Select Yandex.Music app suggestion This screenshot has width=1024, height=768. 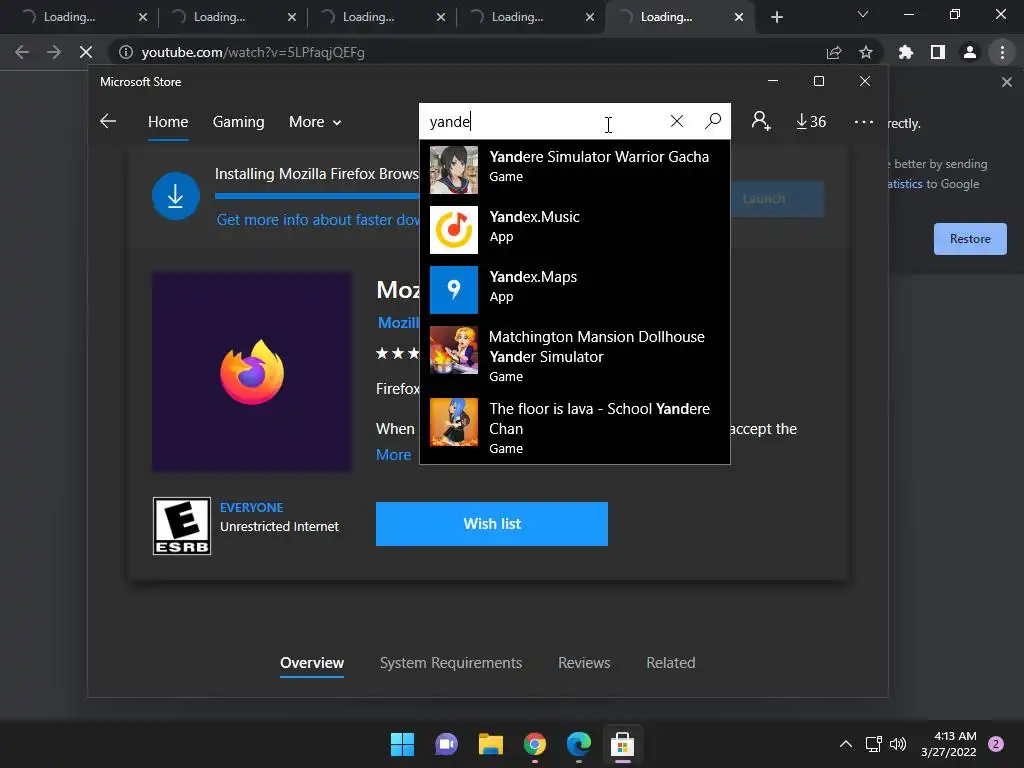(575, 229)
